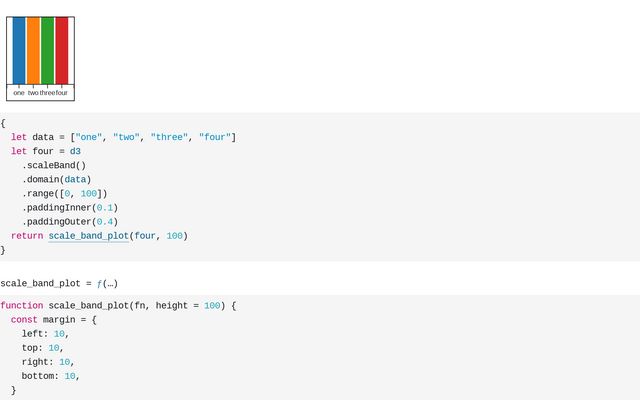Click the orange bar in the chart

point(33,50)
